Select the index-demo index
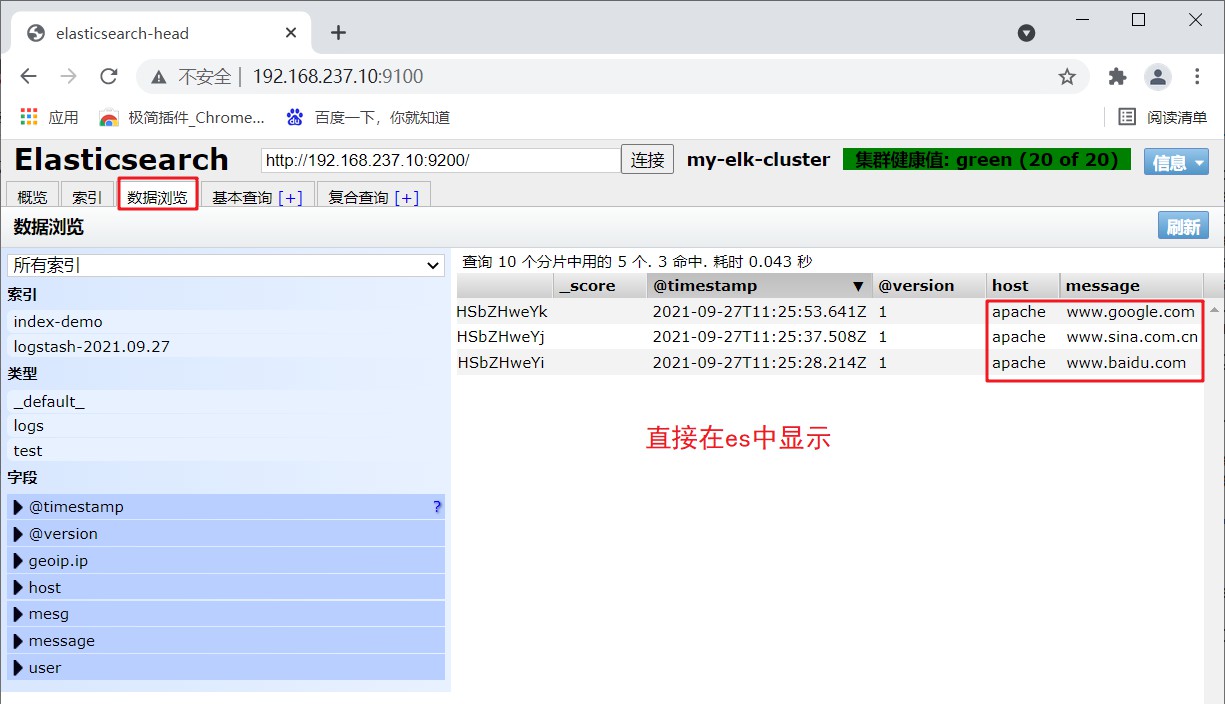This screenshot has width=1225, height=704. point(226,322)
